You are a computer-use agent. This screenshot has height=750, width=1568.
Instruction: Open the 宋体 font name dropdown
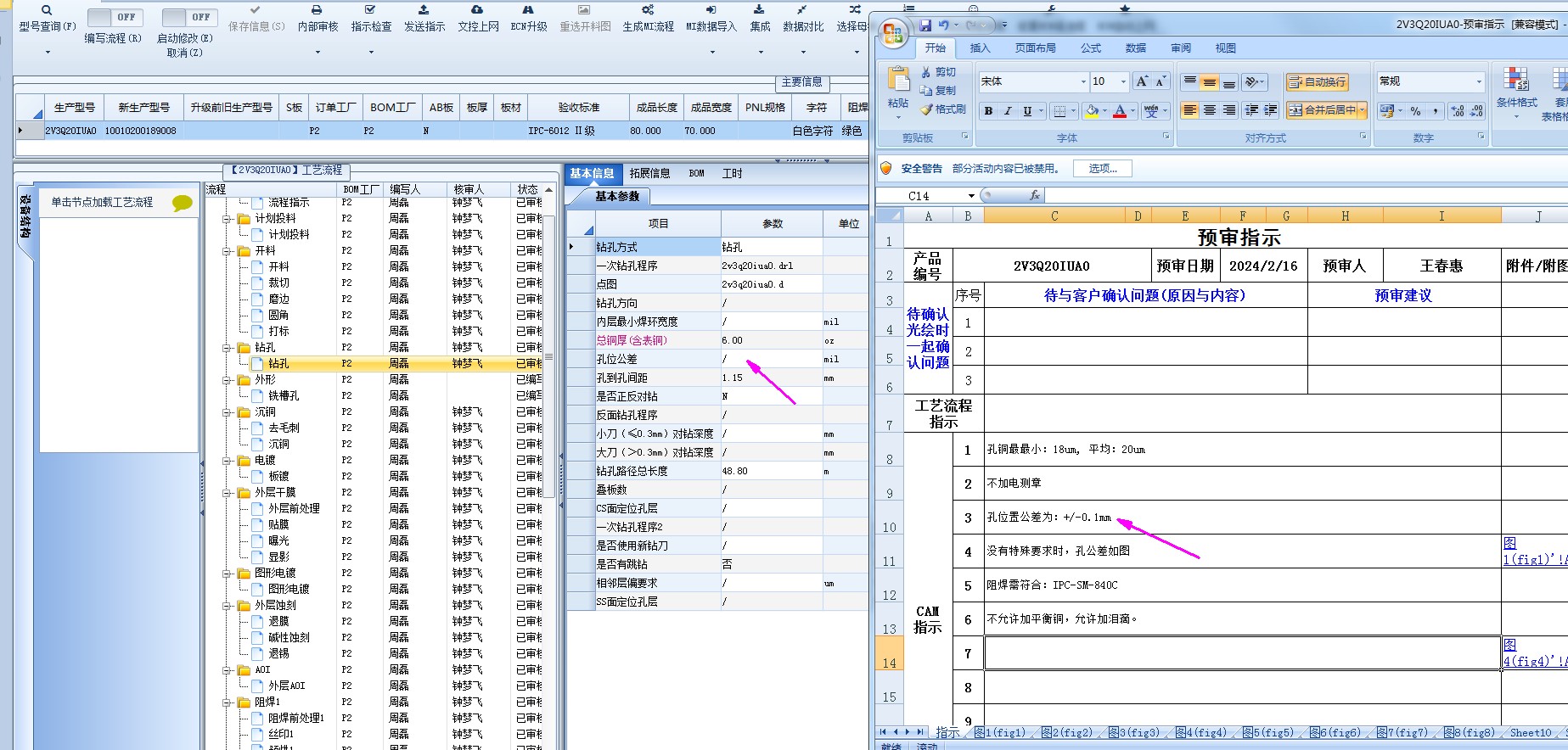(x=1083, y=82)
